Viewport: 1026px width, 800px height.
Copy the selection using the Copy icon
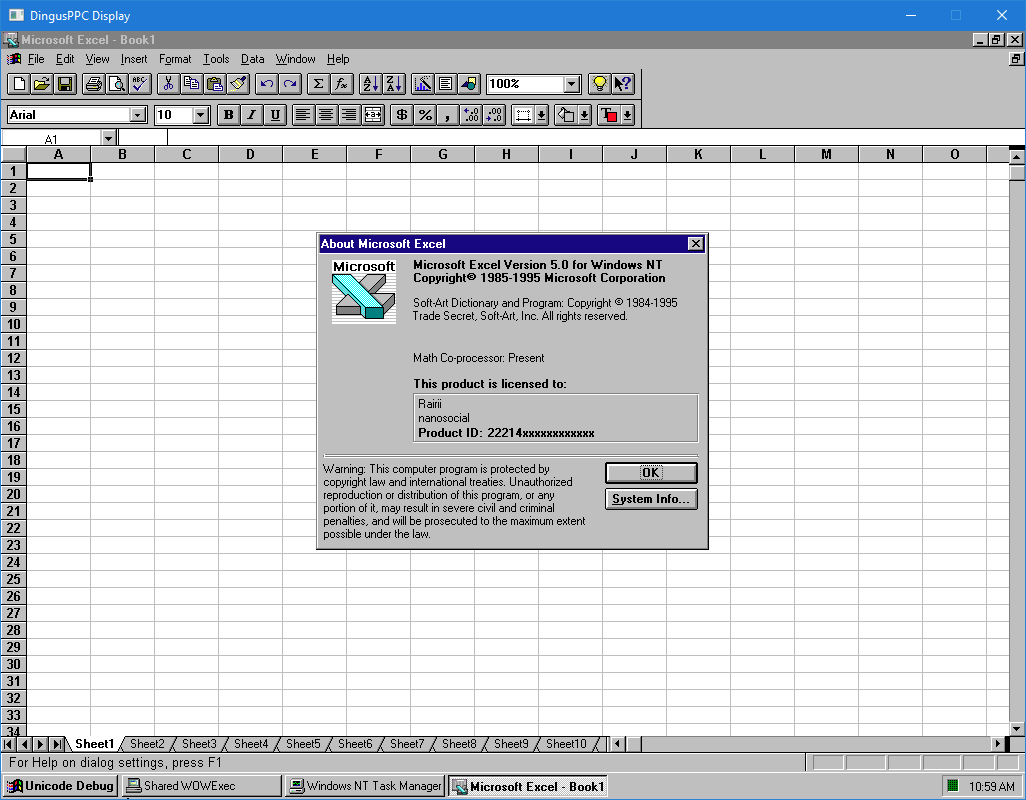[x=191, y=84]
